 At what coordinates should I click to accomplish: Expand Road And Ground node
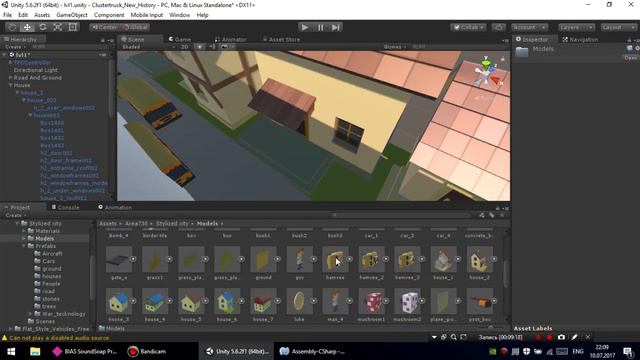tap(11, 78)
